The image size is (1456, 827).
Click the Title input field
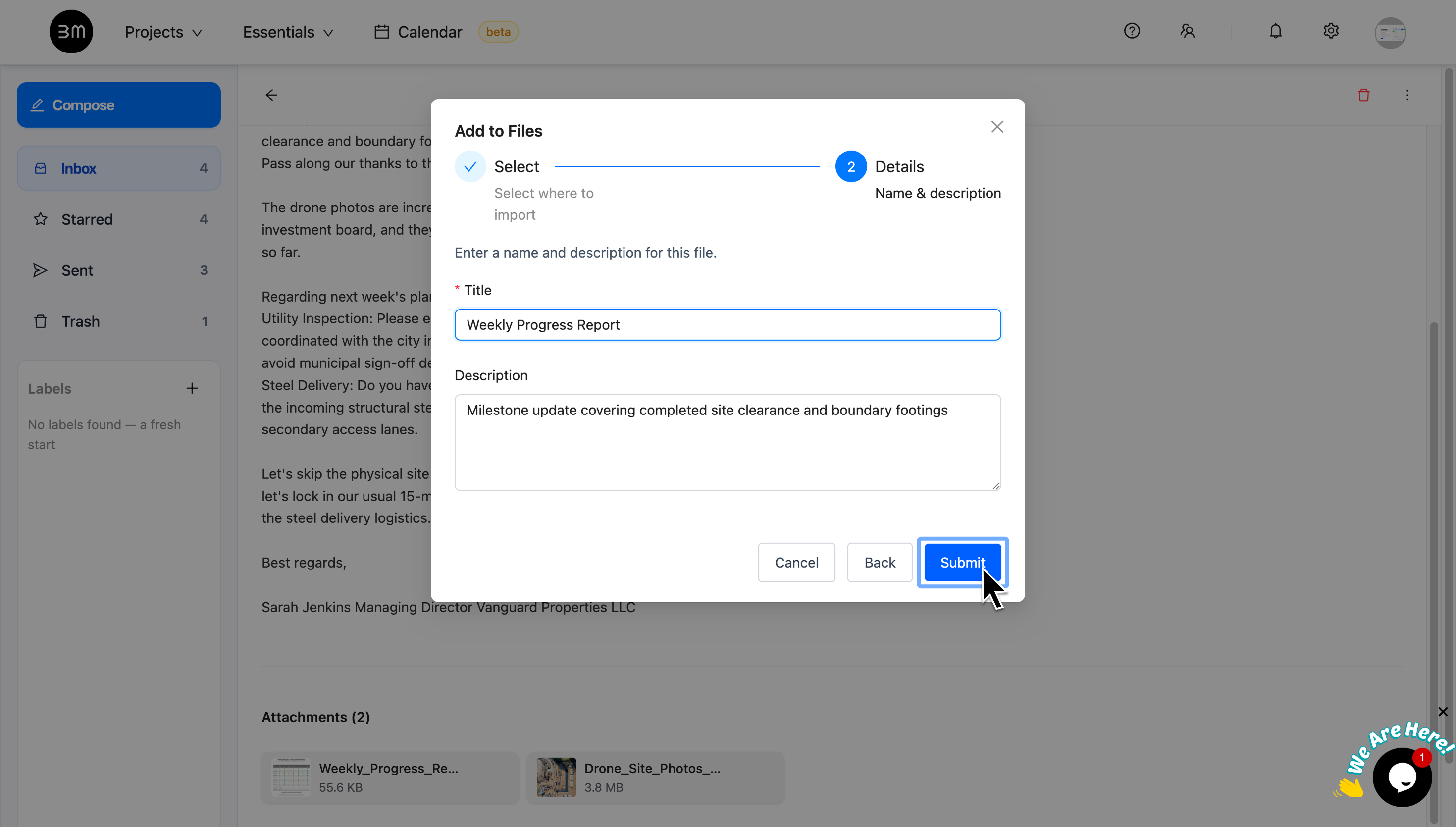pos(728,325)
